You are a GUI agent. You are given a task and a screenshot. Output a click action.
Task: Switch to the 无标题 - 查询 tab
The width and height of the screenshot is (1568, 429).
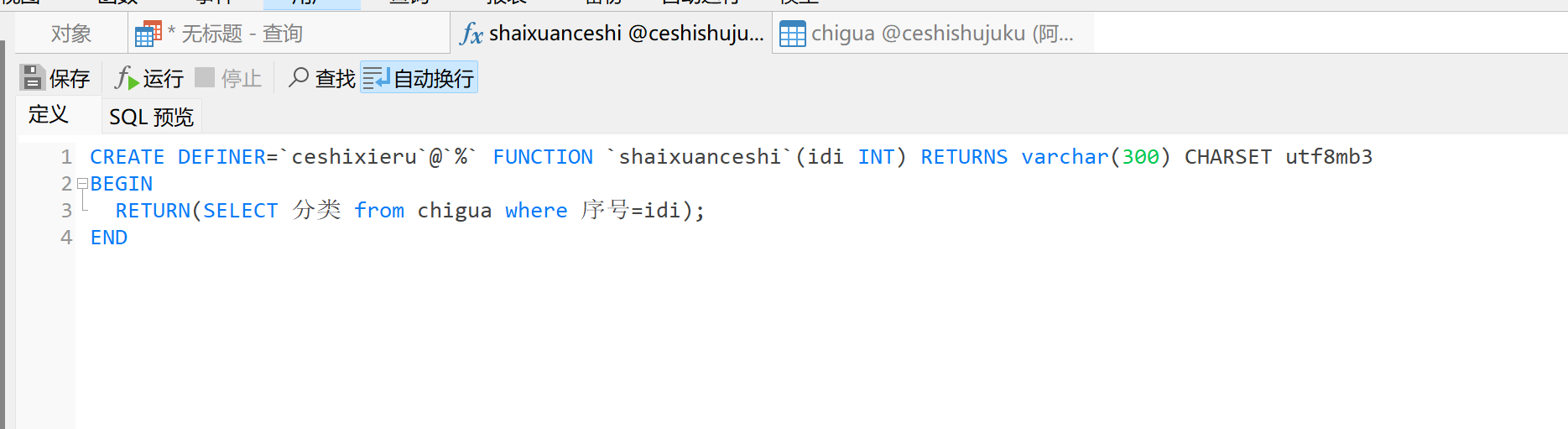[289, 34]
